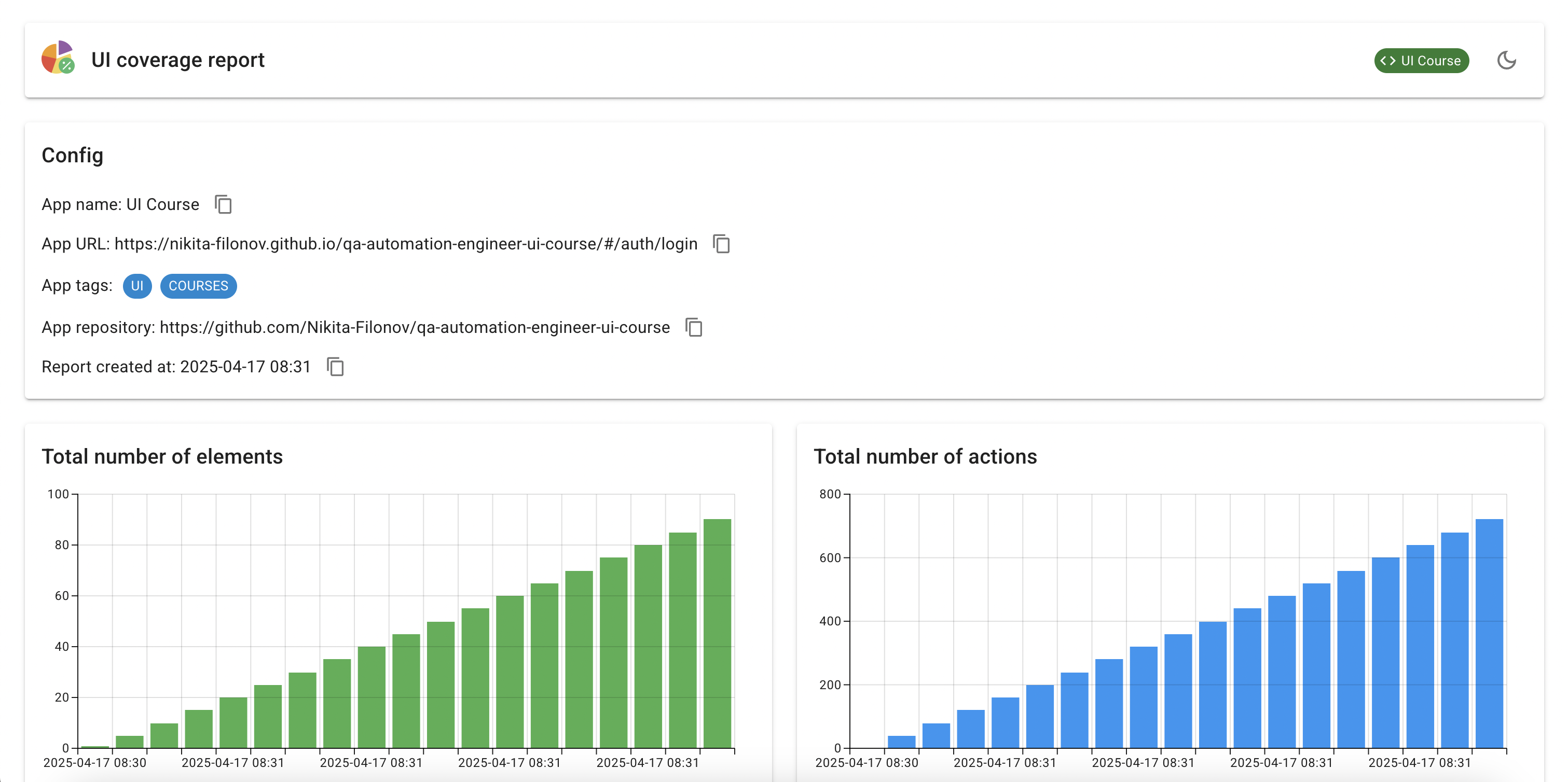Screen dimensions: 1568x782
Task: Click the green bar reaching 40 elements
Action: (372, 697)
